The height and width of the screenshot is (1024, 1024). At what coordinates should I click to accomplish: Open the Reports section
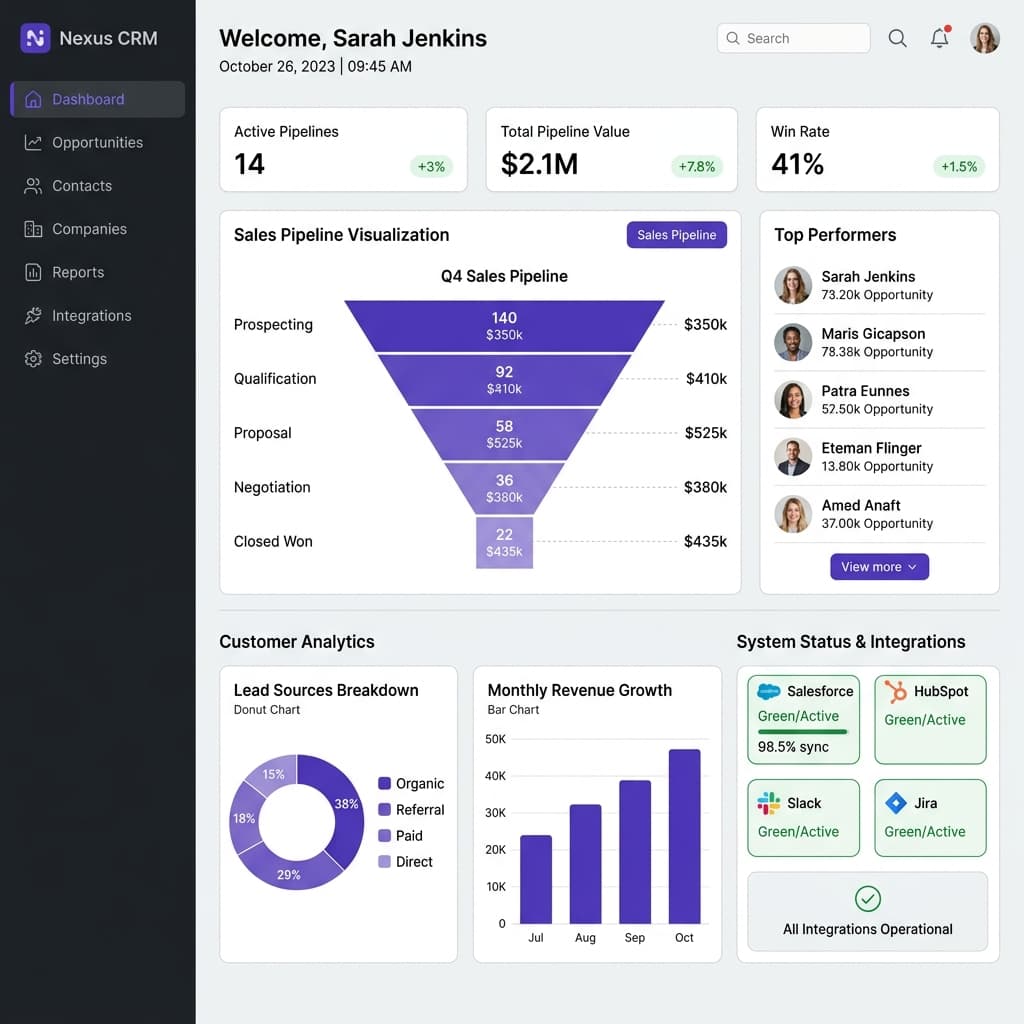[x=98, y=272]
